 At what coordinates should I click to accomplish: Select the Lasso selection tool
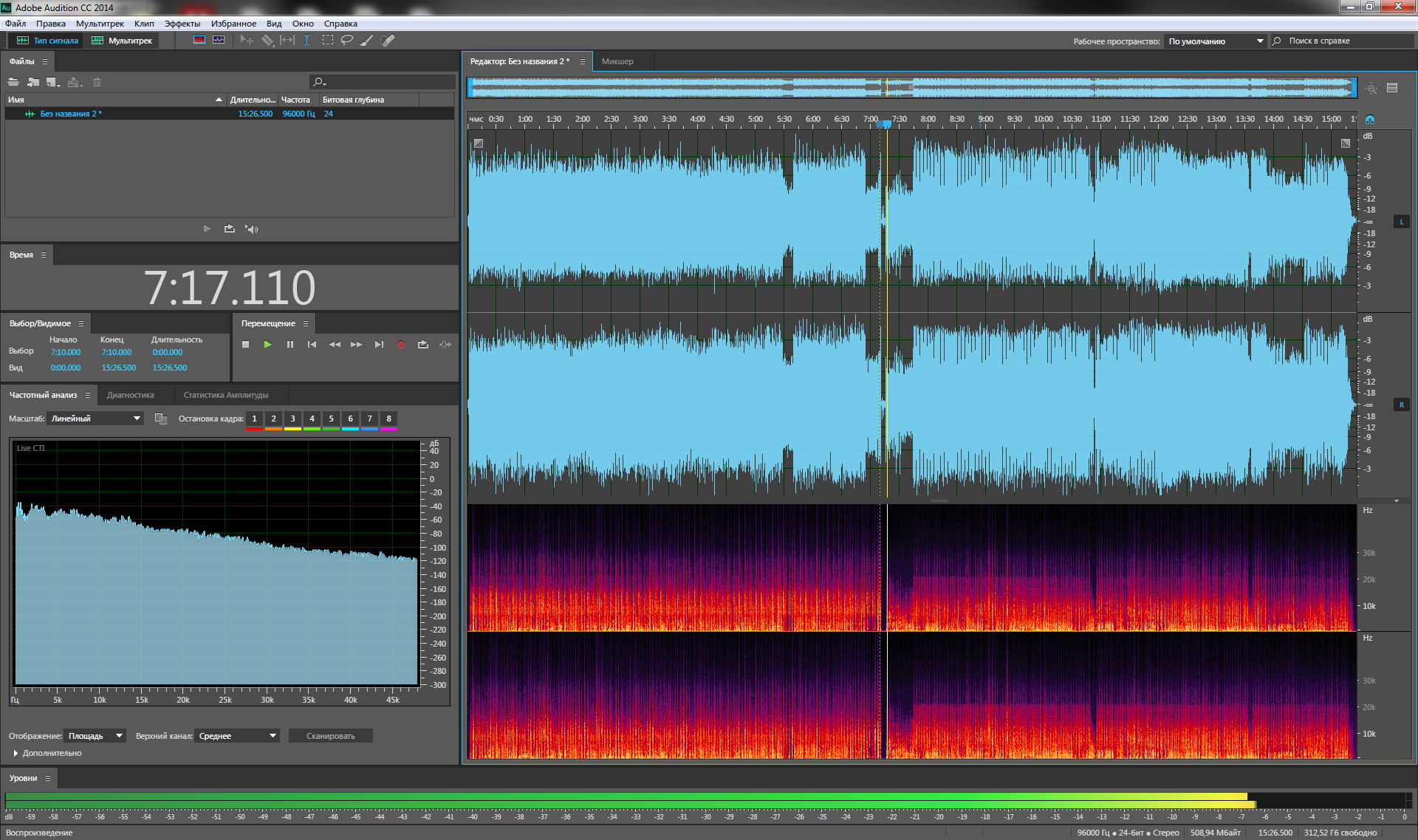tap(346, 41)
